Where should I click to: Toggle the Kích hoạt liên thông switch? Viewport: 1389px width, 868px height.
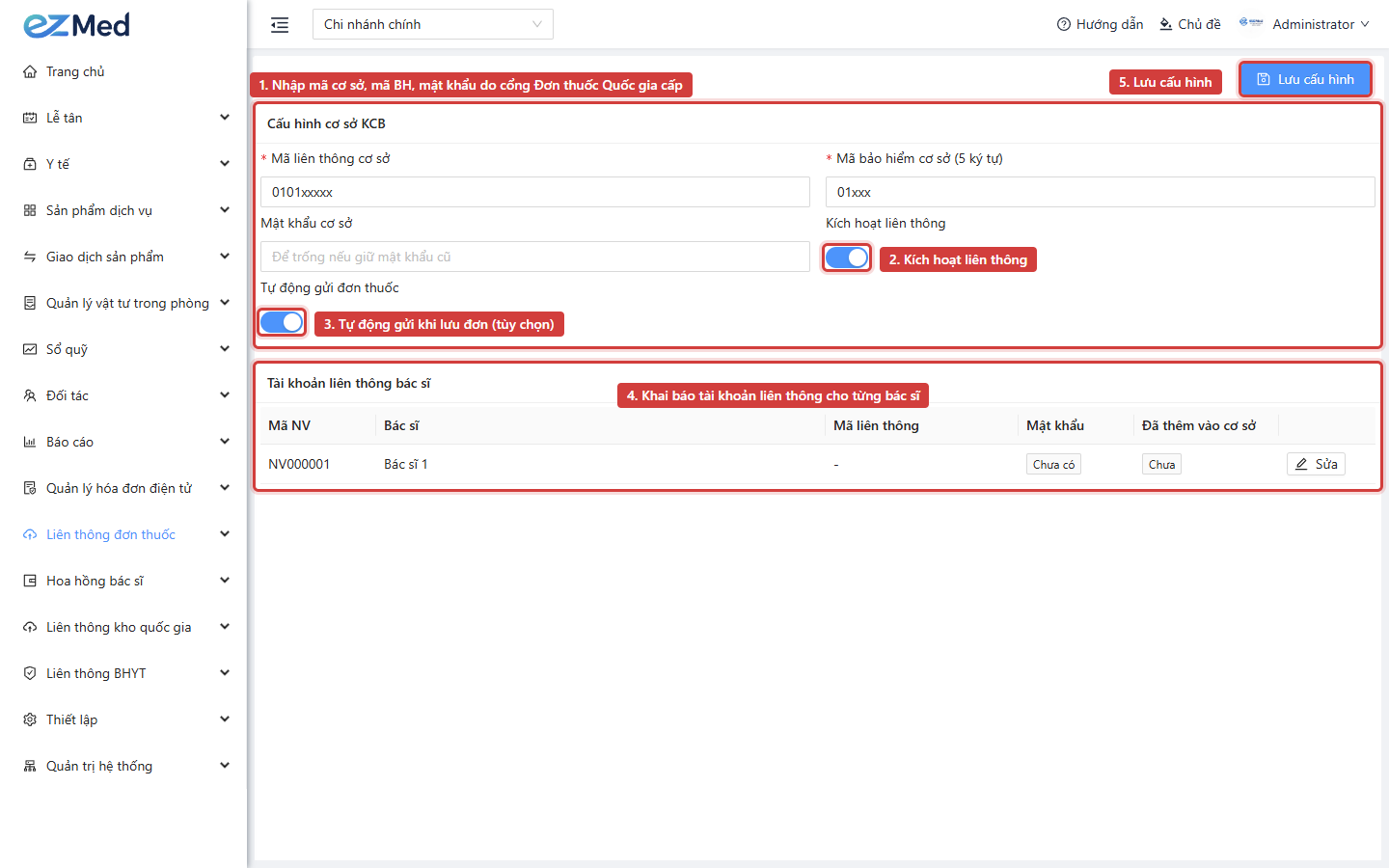coord(847,258)
